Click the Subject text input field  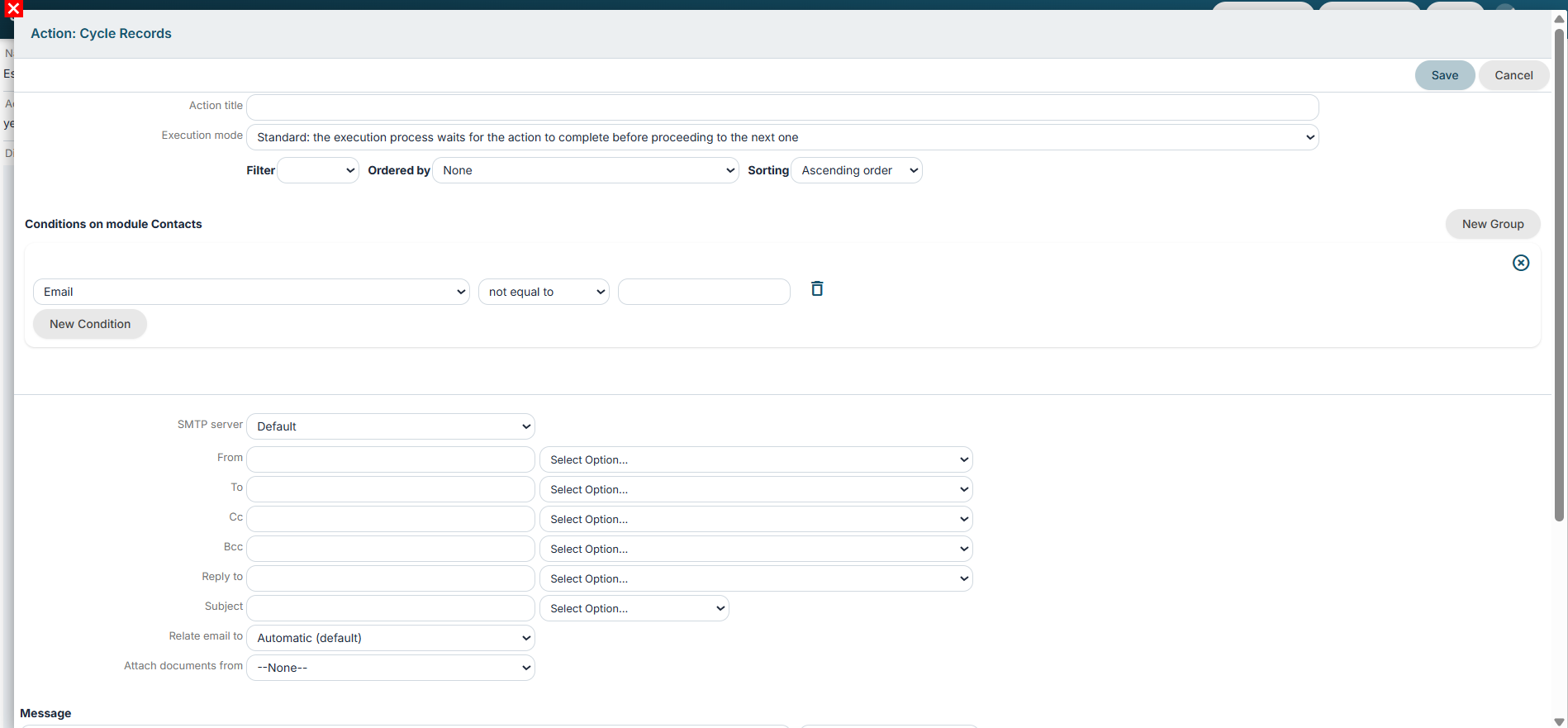391,608
